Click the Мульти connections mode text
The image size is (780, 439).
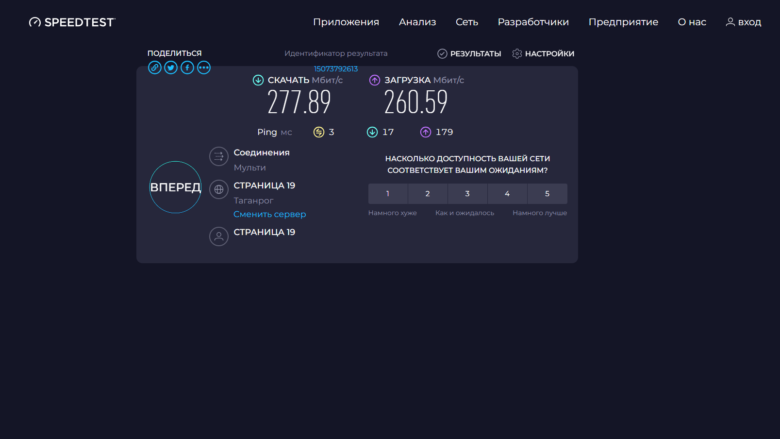(x=250, y=168)
